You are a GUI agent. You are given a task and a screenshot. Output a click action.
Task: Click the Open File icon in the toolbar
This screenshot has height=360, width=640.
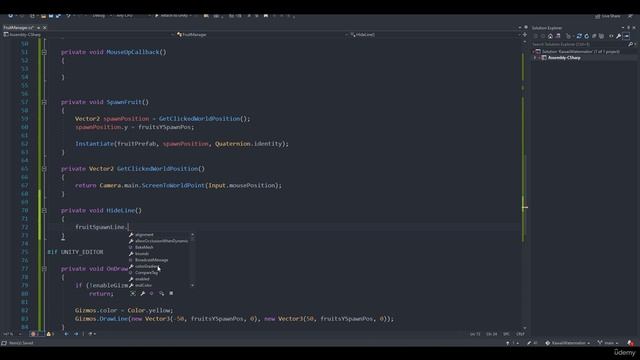click(43, 16)
